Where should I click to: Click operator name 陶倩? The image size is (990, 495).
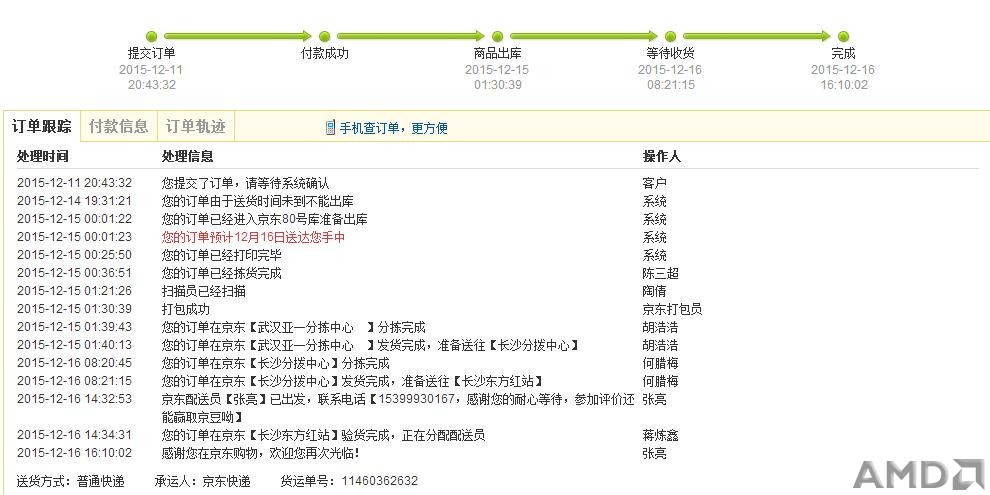click(x=655, y=292)
